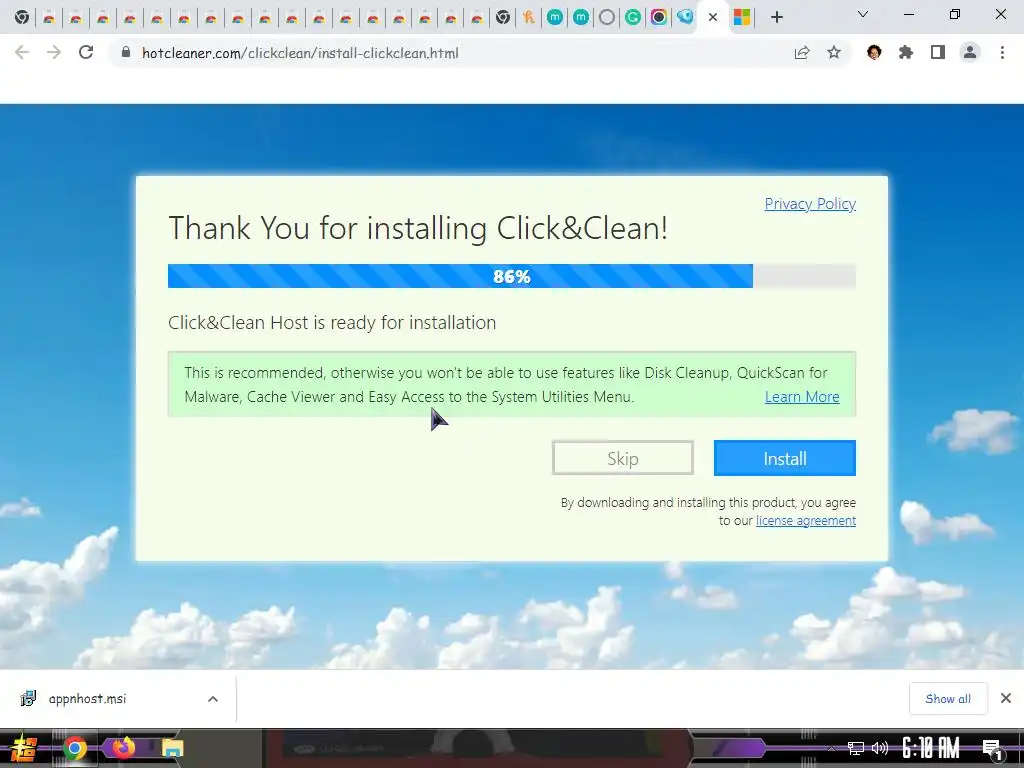Open the Chrome three-dot menu

1002,53
